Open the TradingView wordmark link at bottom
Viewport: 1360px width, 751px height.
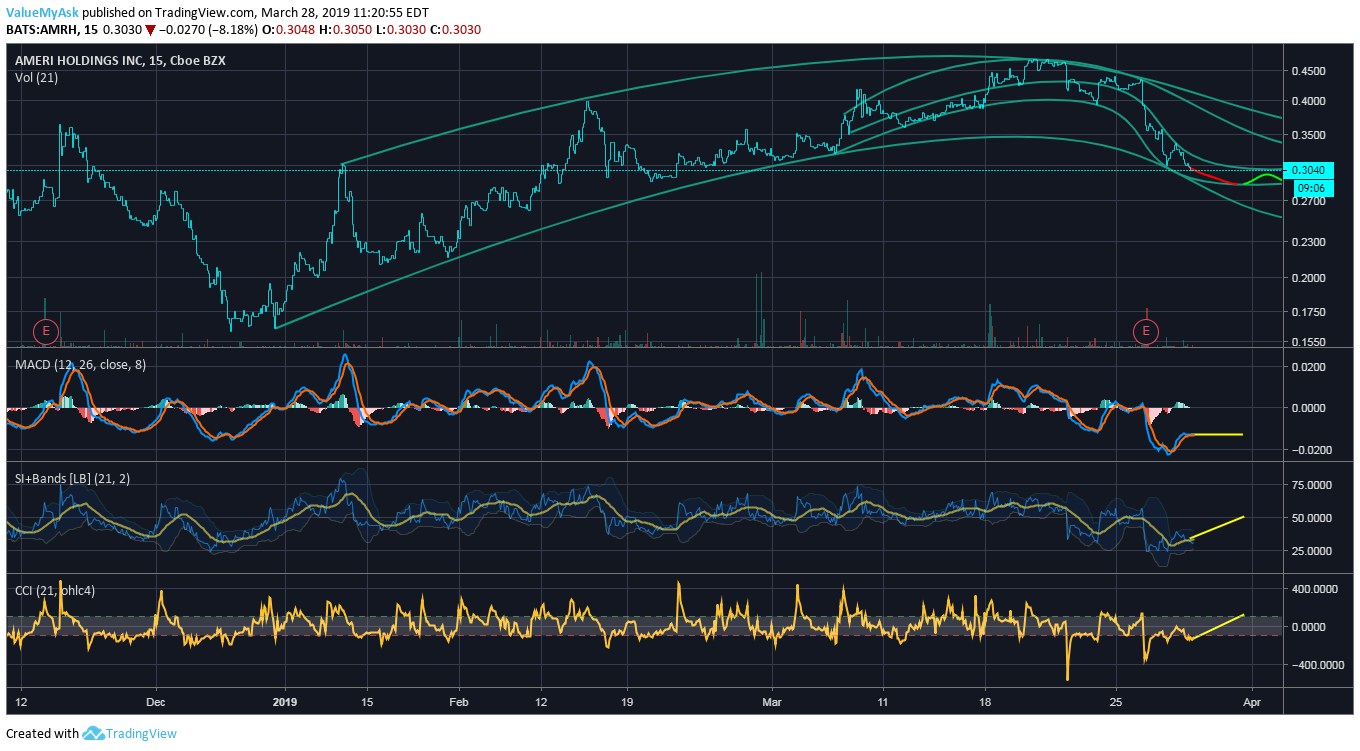tap(141, 733)
